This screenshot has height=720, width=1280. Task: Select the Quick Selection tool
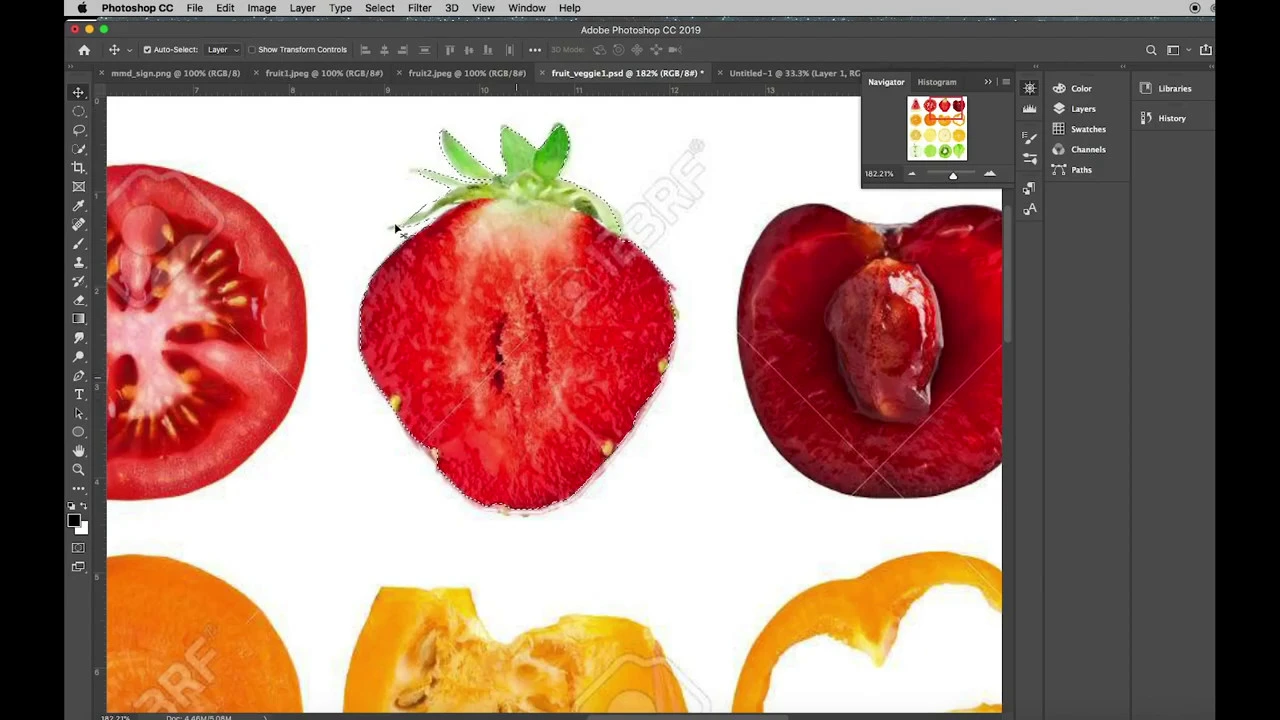click(78, 149)
